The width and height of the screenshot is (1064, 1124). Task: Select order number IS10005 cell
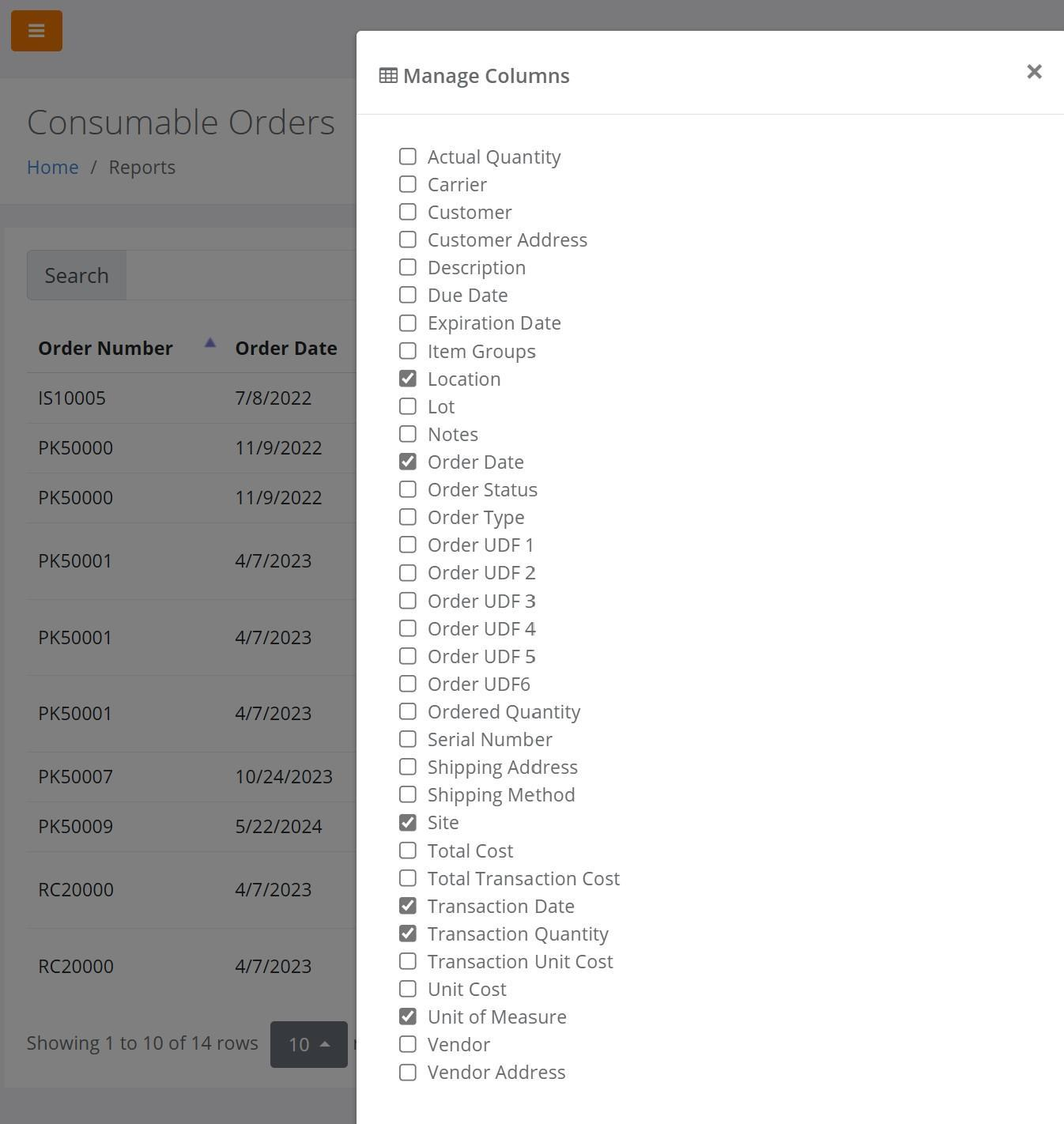click(x=72, y=398)
